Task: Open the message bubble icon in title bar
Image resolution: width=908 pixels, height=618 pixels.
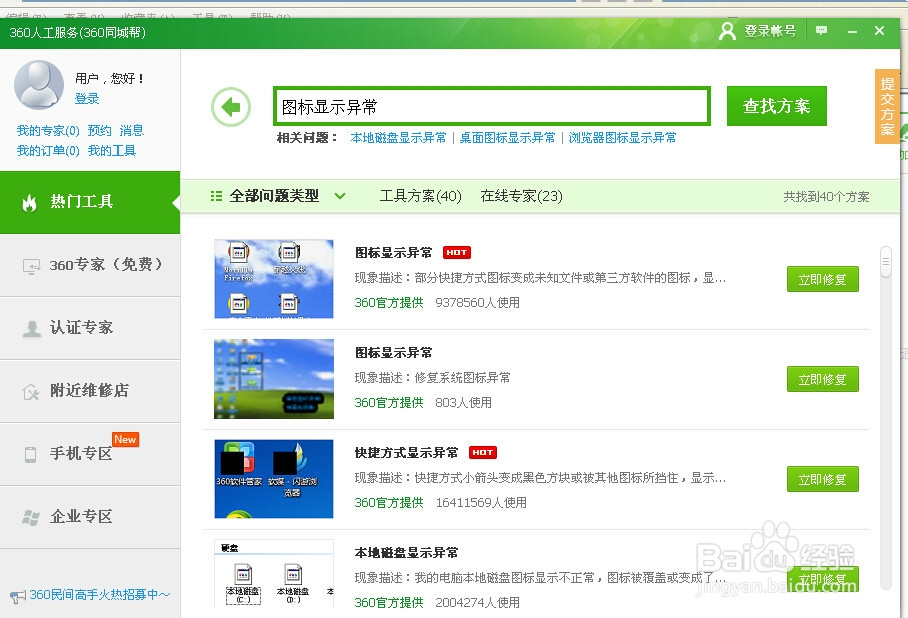Action: click(820, 31)
